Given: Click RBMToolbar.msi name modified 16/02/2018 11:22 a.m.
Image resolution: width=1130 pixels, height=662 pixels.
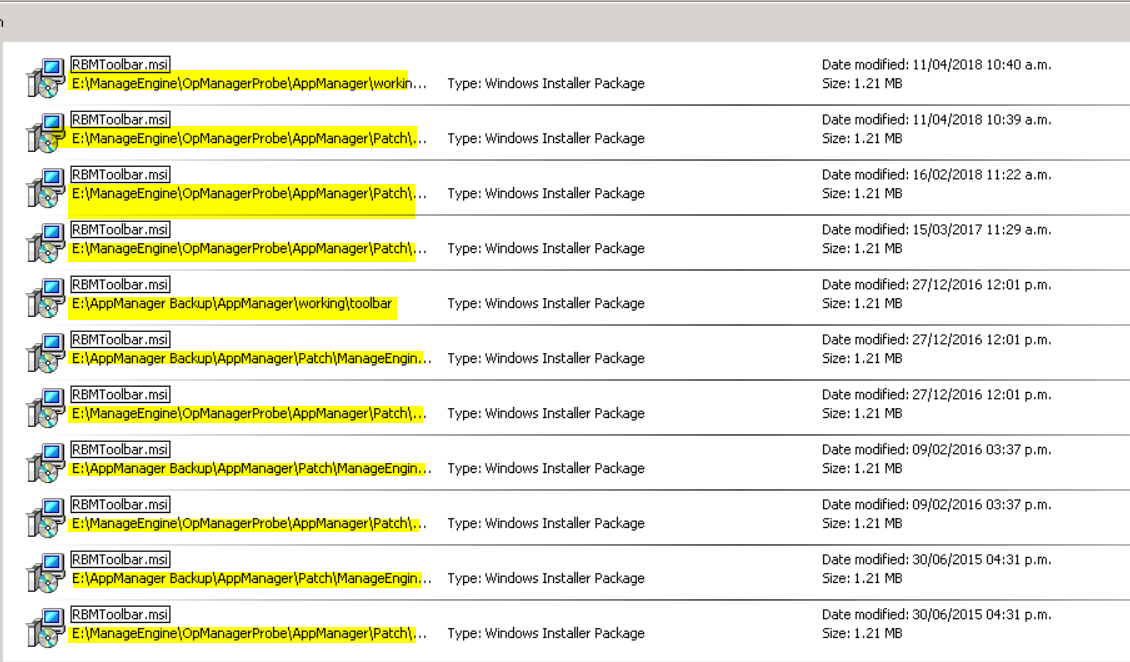Looking at the screenshot, I should pos(120,174).
